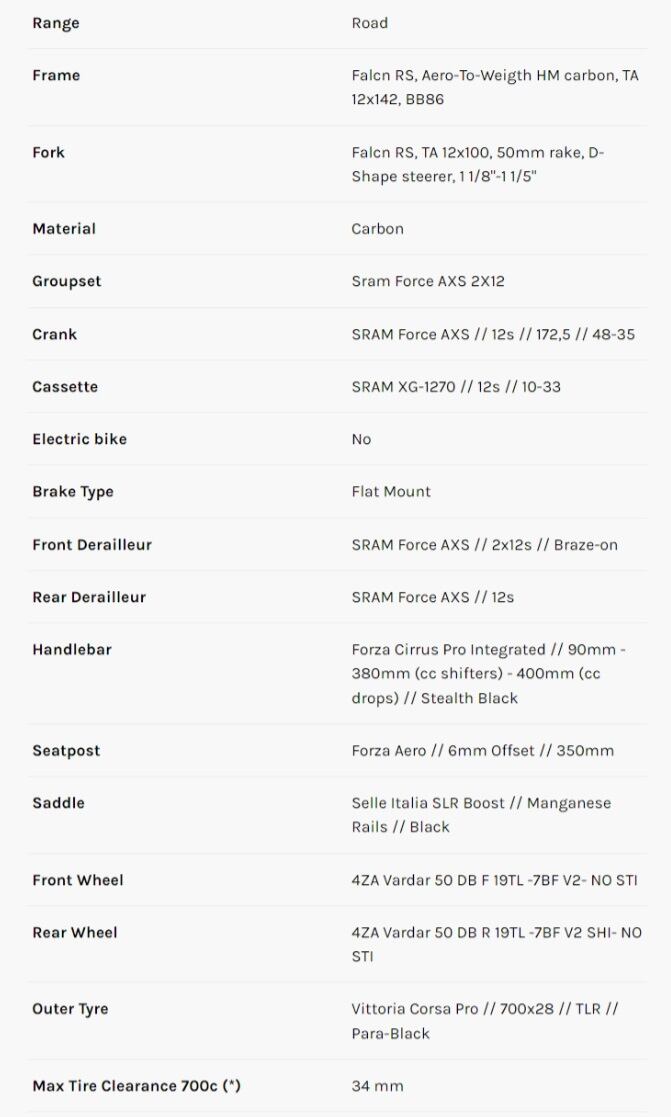The height and width of the screenshot is (1117, 671).
Task: Select the Flat Mount brake value
Action: (x=391, y=491)
